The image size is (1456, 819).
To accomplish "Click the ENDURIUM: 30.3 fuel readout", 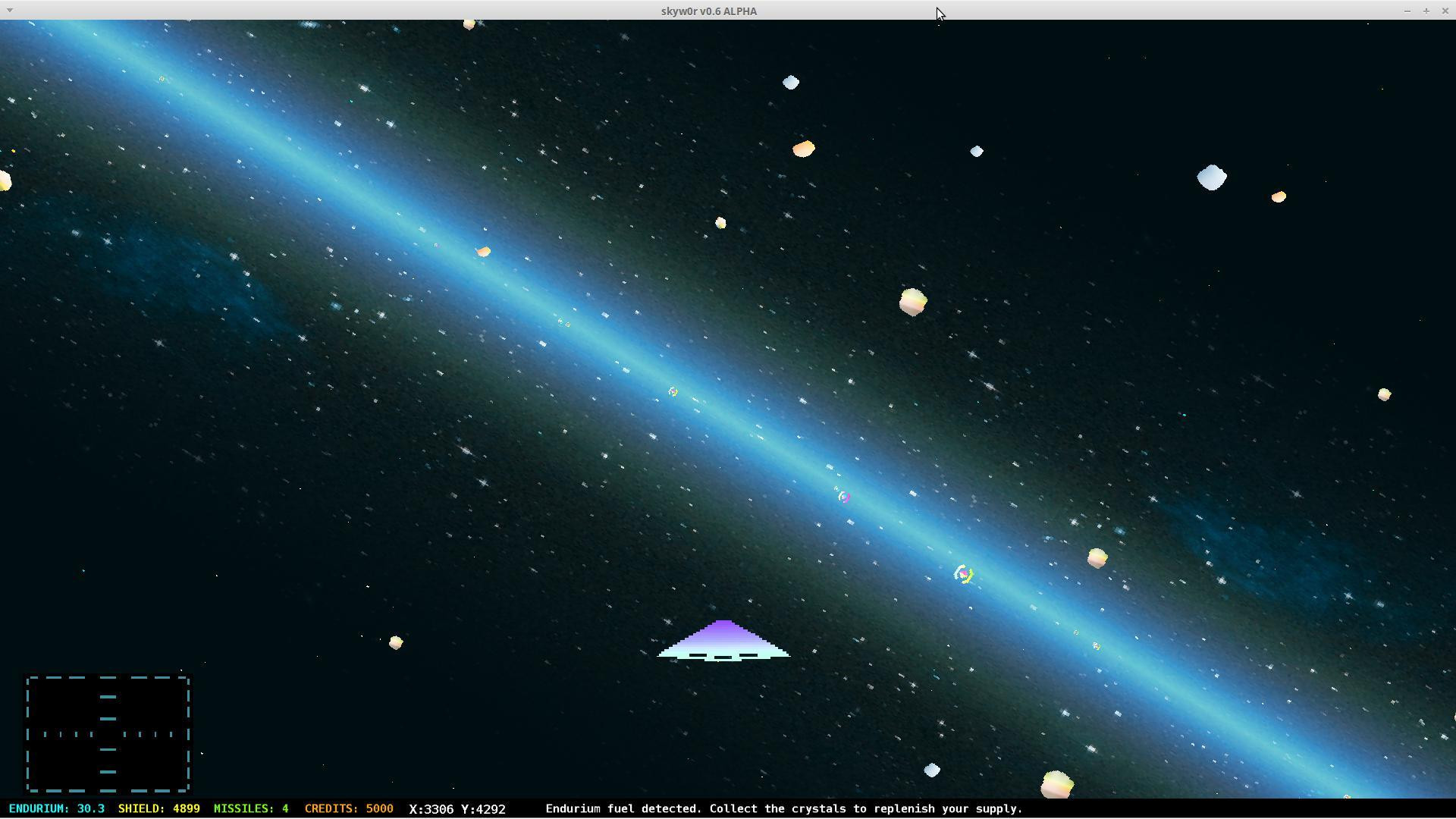I will coord(57,808).
